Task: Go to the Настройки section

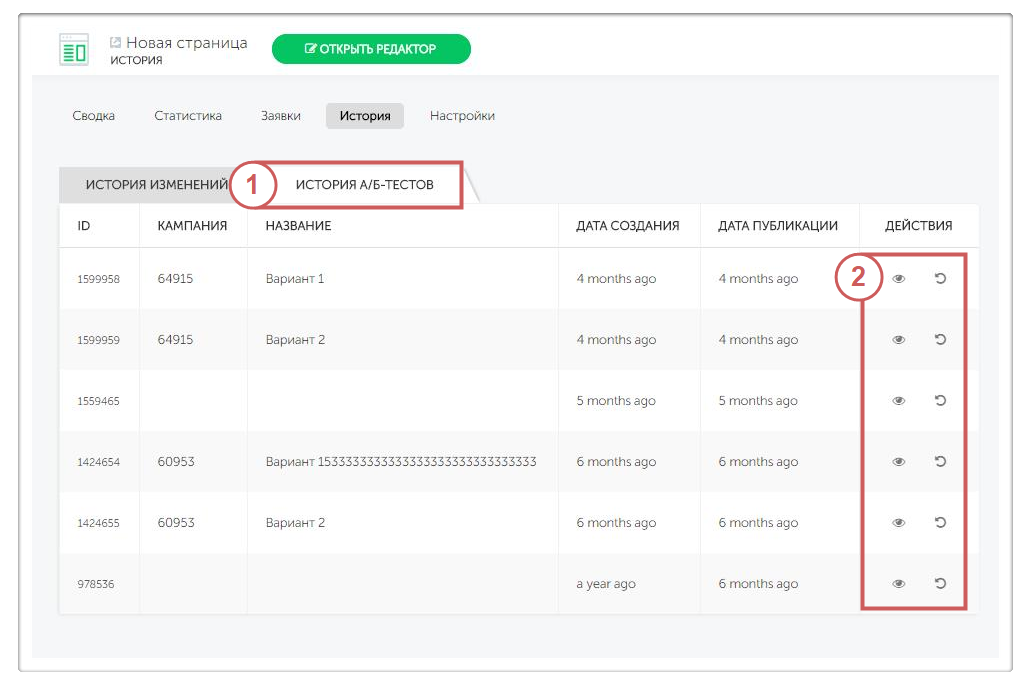Action: pos(462,116)
